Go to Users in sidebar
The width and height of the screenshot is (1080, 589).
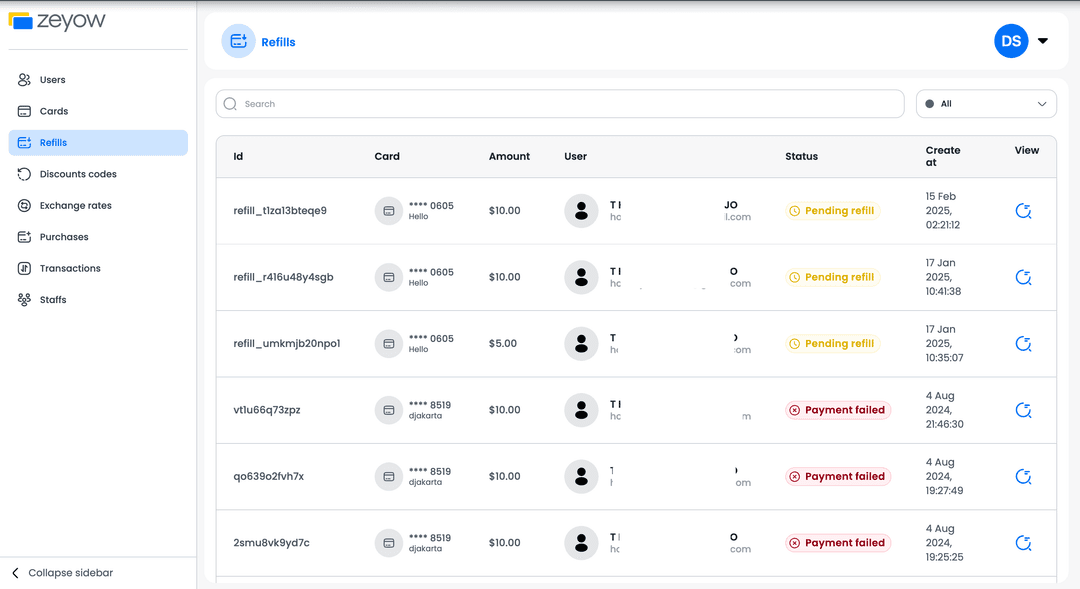tap(52, 80)
